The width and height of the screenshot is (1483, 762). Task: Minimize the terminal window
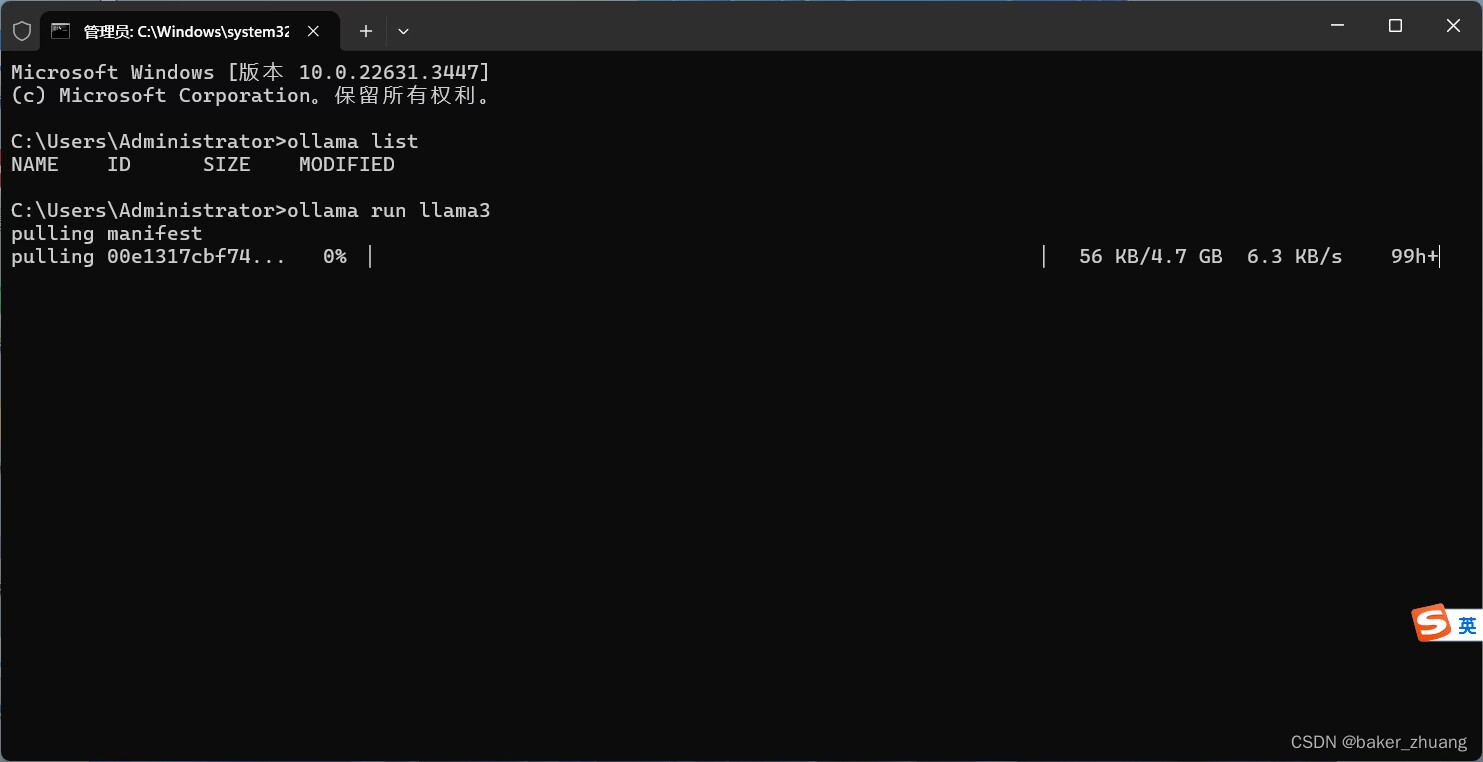click(x=1337, y=26)
